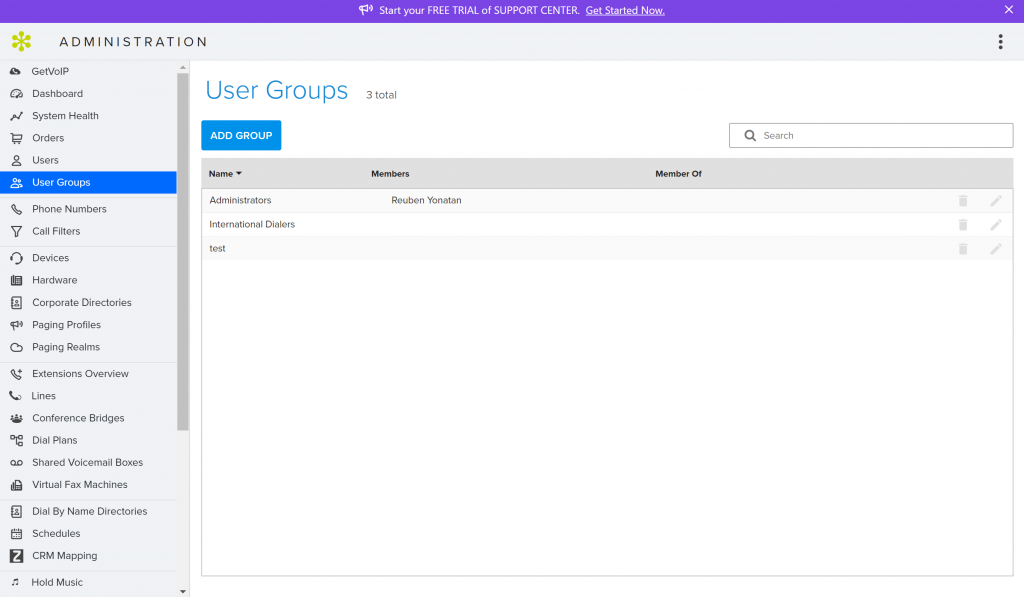Select the Administrators group name
This screenshot has height=597, width=1024.
[x=240, y=201]
